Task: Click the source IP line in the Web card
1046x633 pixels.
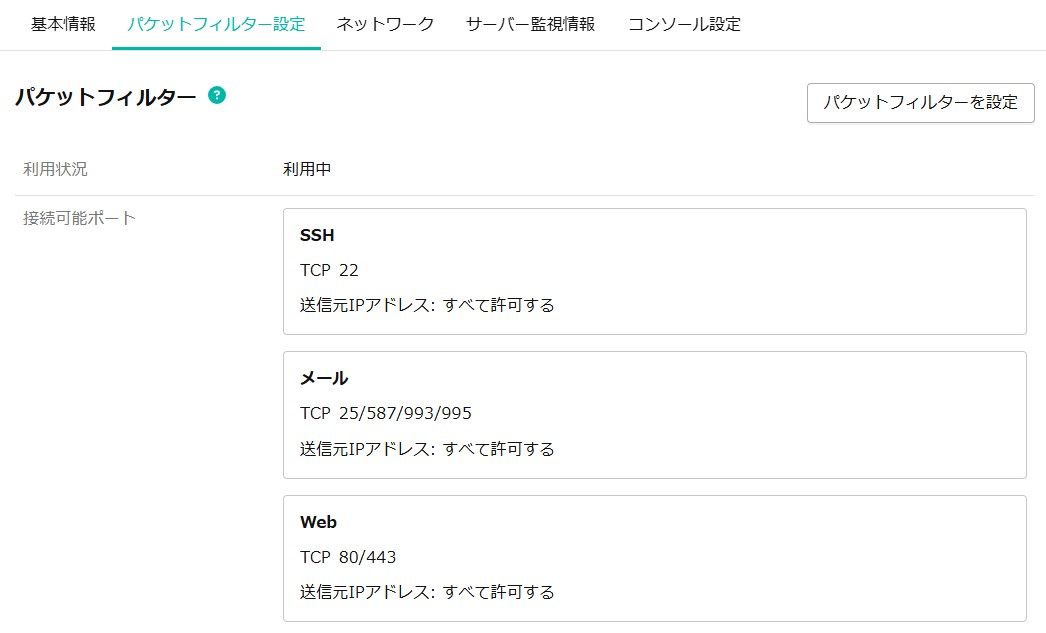Action: point(427,592)
